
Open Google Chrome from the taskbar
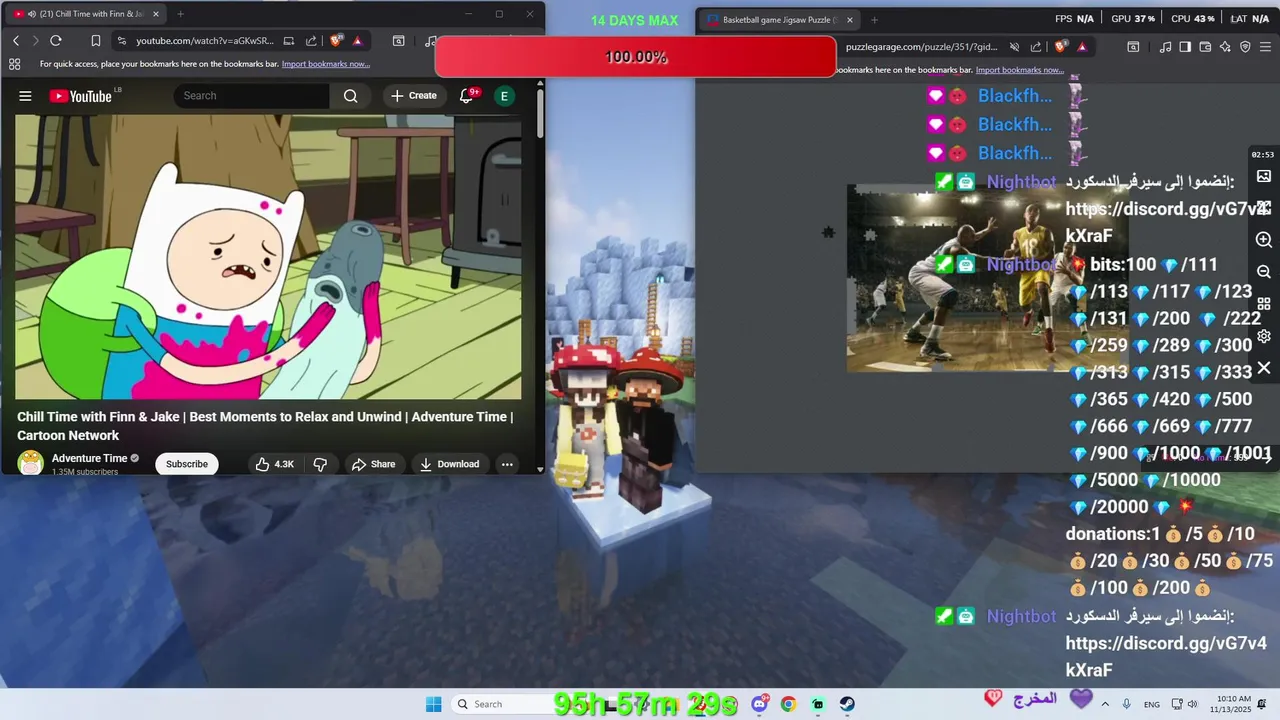click(788, 704)
